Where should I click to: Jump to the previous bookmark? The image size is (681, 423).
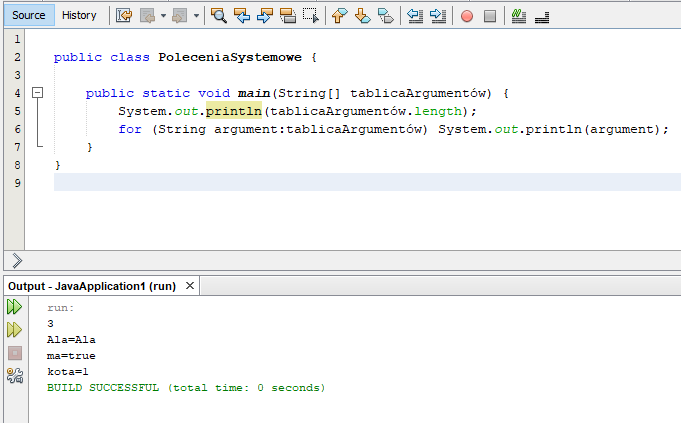[339, 15]
